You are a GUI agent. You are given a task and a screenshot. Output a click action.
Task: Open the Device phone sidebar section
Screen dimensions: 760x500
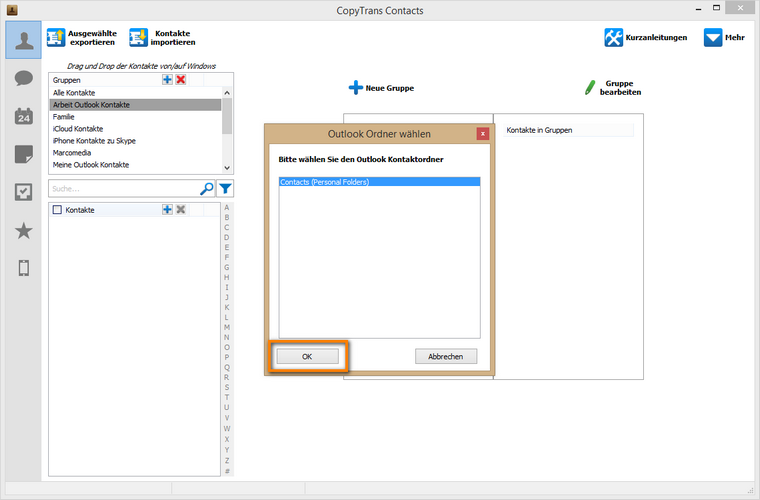pyautogui.click(x=24, y=268)
